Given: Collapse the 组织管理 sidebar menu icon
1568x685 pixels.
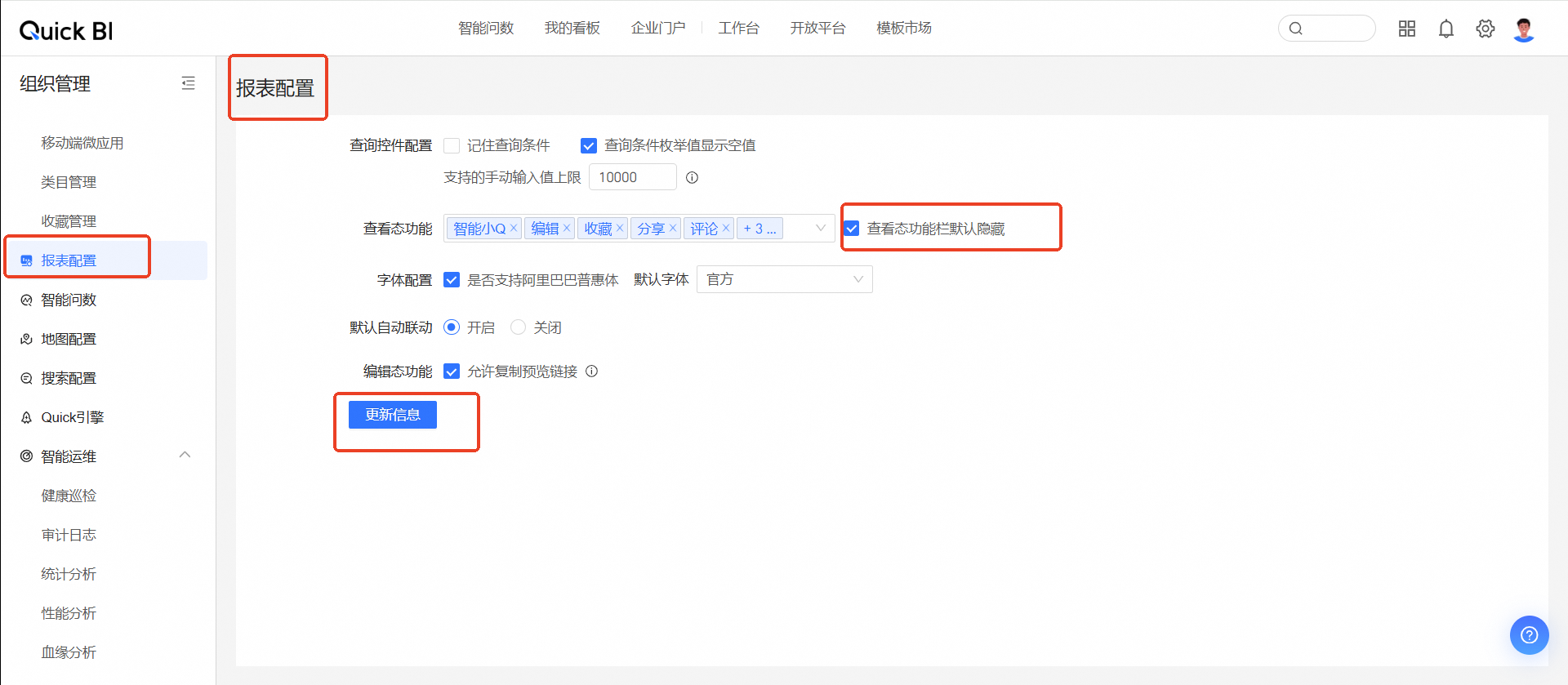Looking at the screenshot, I should coord(188,83).
